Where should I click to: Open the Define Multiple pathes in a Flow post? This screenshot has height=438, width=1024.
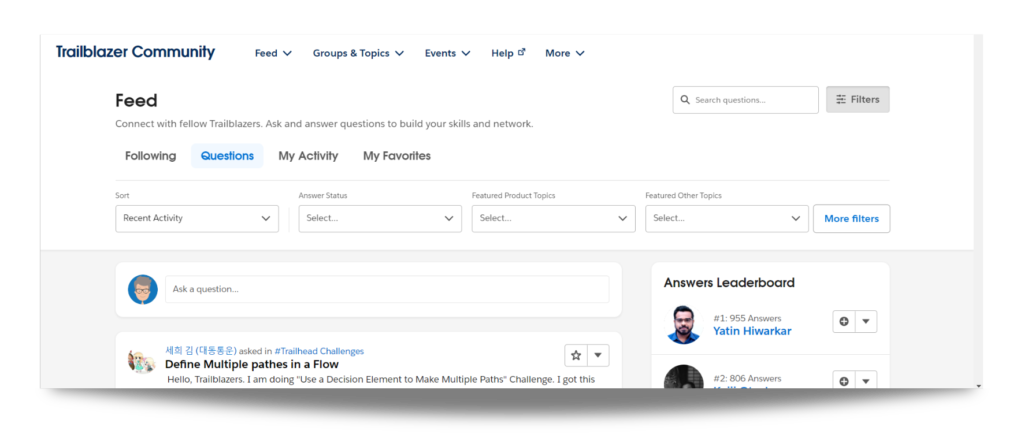252,364
